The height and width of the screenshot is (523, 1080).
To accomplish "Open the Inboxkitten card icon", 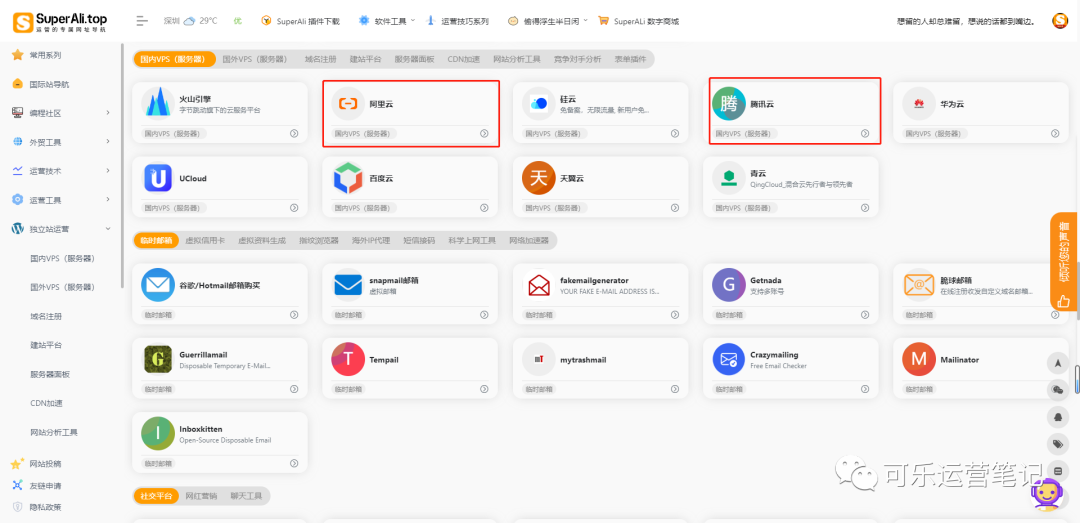I will coord(158,433).
